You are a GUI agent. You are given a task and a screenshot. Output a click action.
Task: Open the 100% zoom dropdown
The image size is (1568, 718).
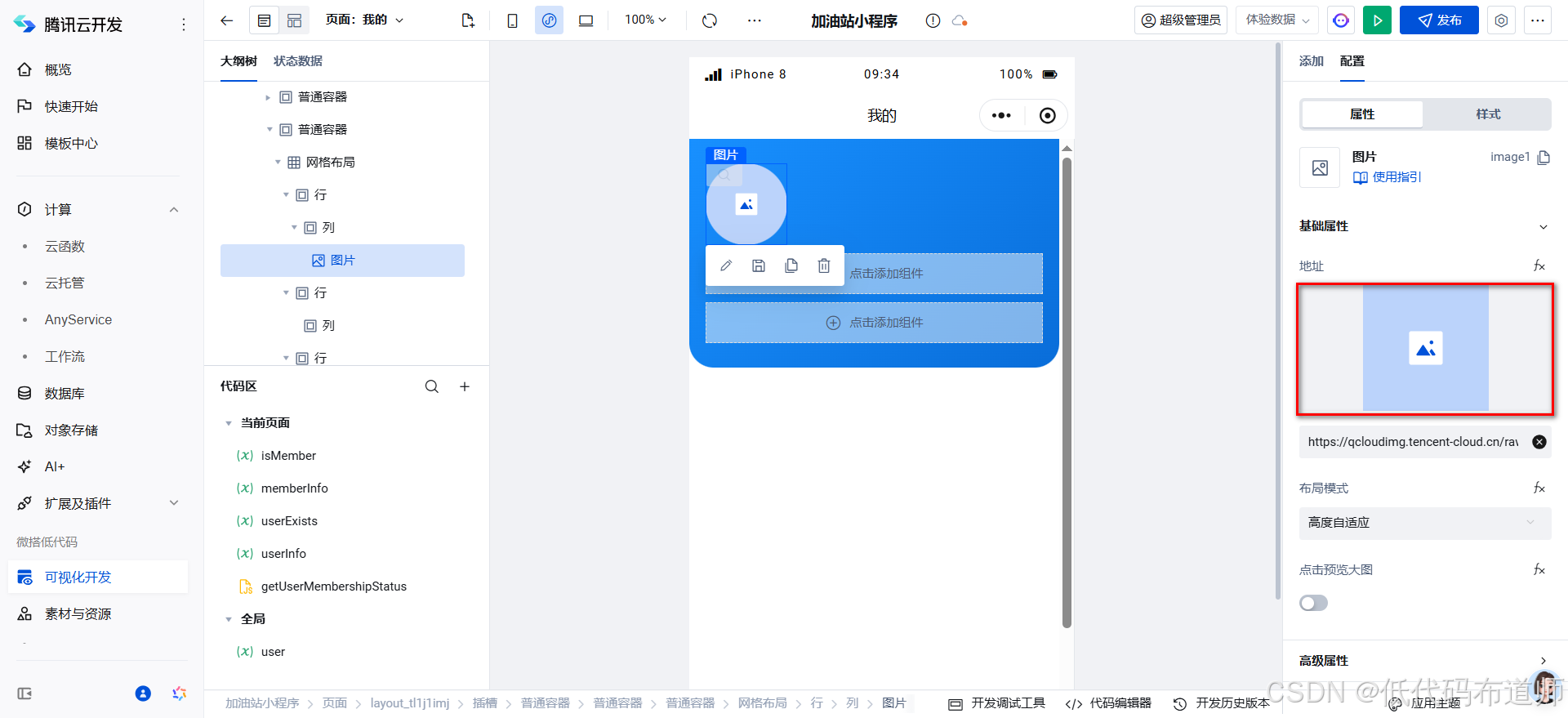pyautogui.click(x=645, y=20)
